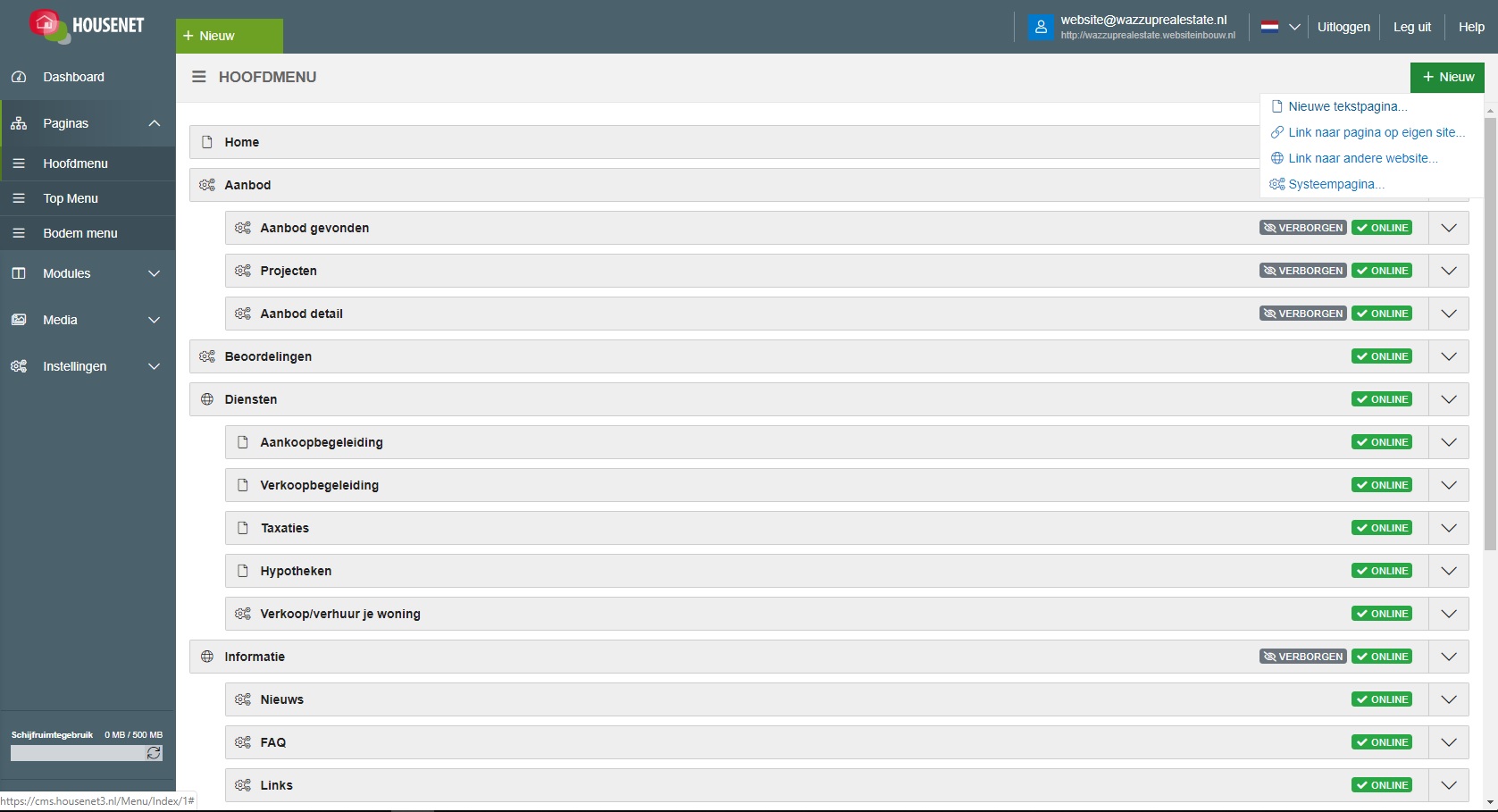The width and height of the screenshot is (1498, 812).
Task: Toggle the VERBORGEN badge on Aanbod detail
Action: (x=1303, y=314)
